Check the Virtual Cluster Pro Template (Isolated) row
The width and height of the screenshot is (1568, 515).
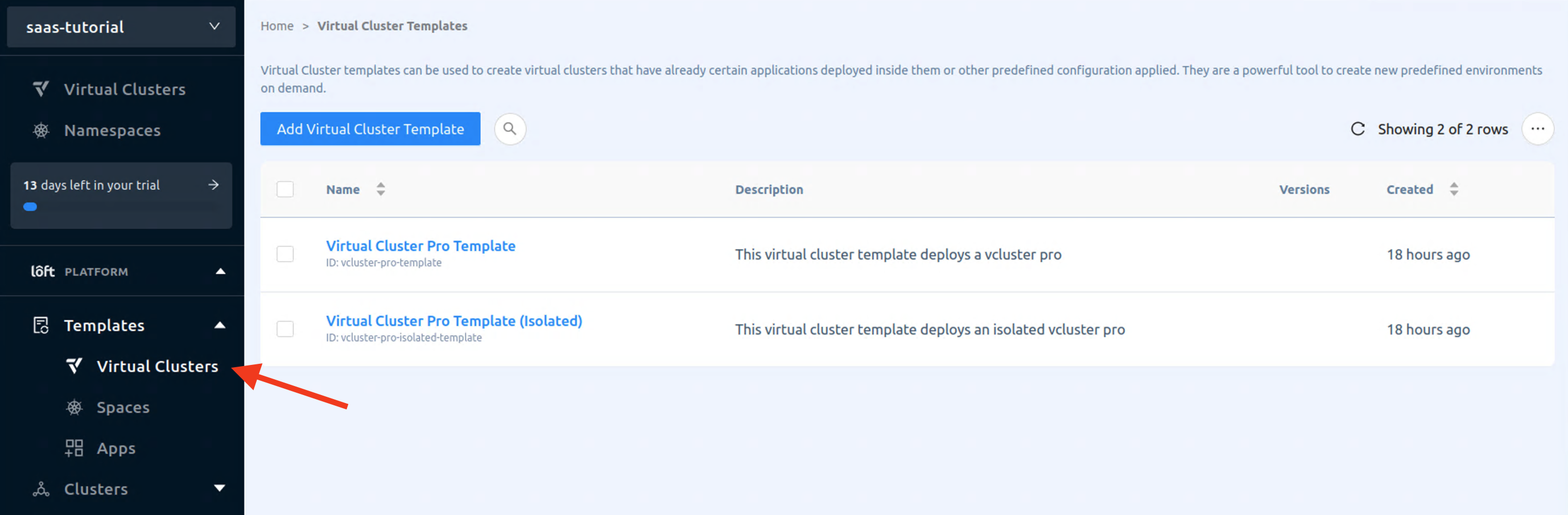coord(285,329)
